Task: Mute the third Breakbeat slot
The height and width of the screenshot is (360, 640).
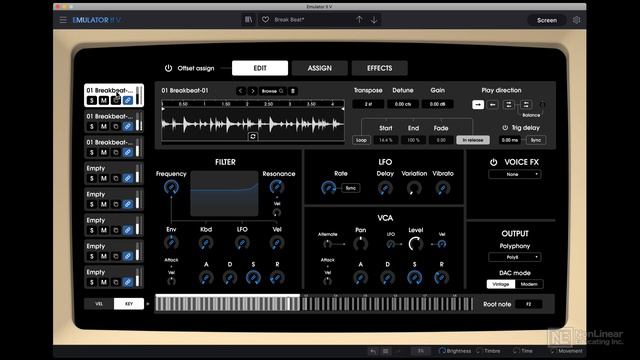Action: point(104,152)
